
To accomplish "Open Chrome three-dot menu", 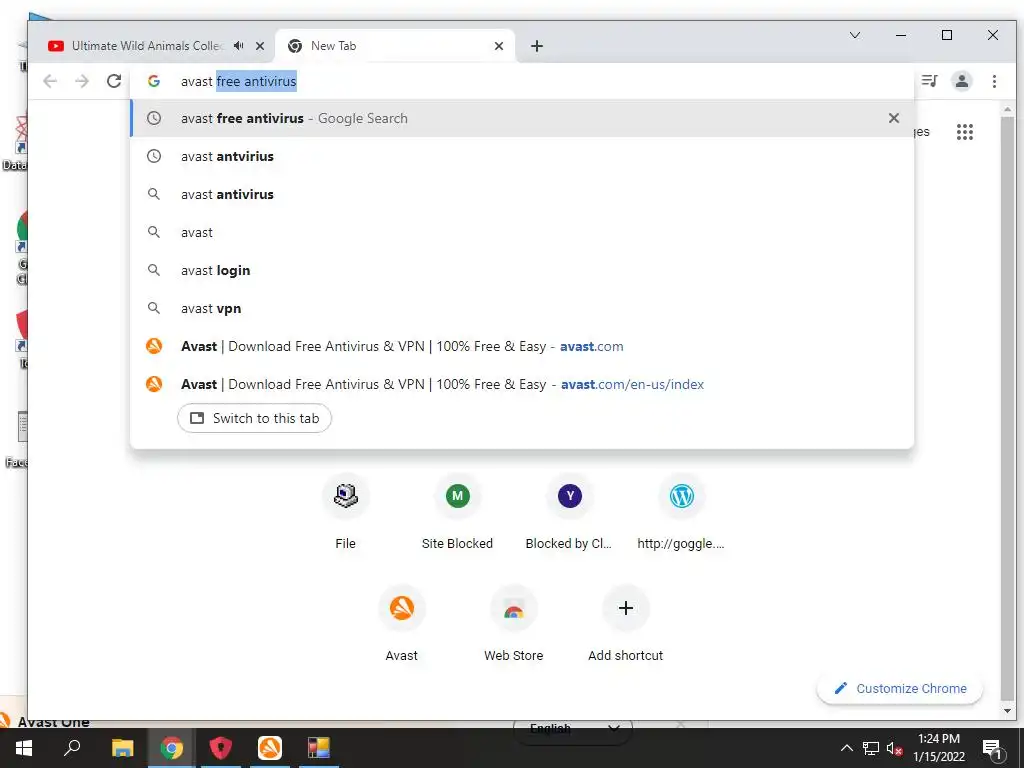I will click(x=994, y=81).
